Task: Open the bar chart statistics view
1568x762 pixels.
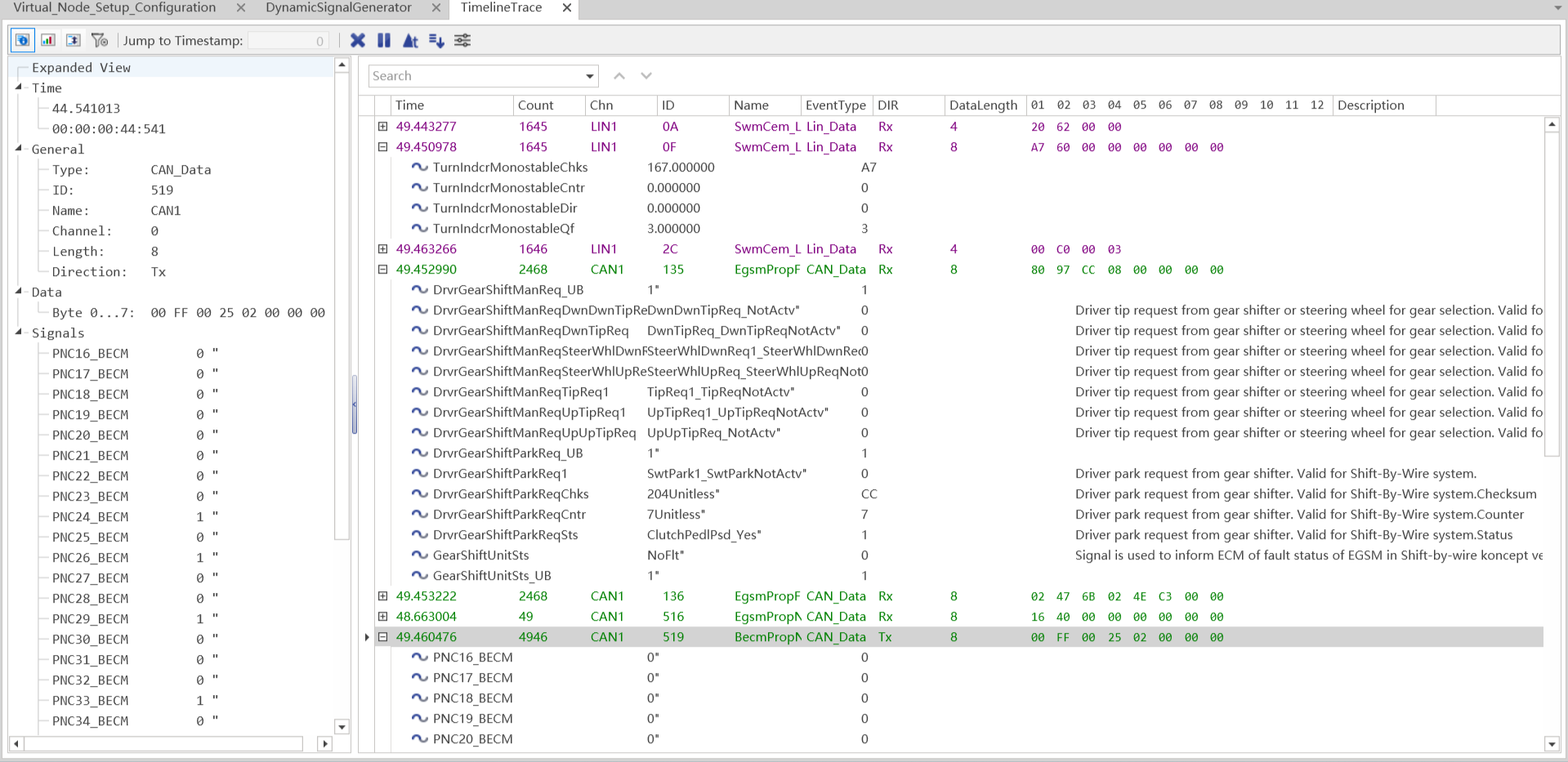Action: coord(48,40)
